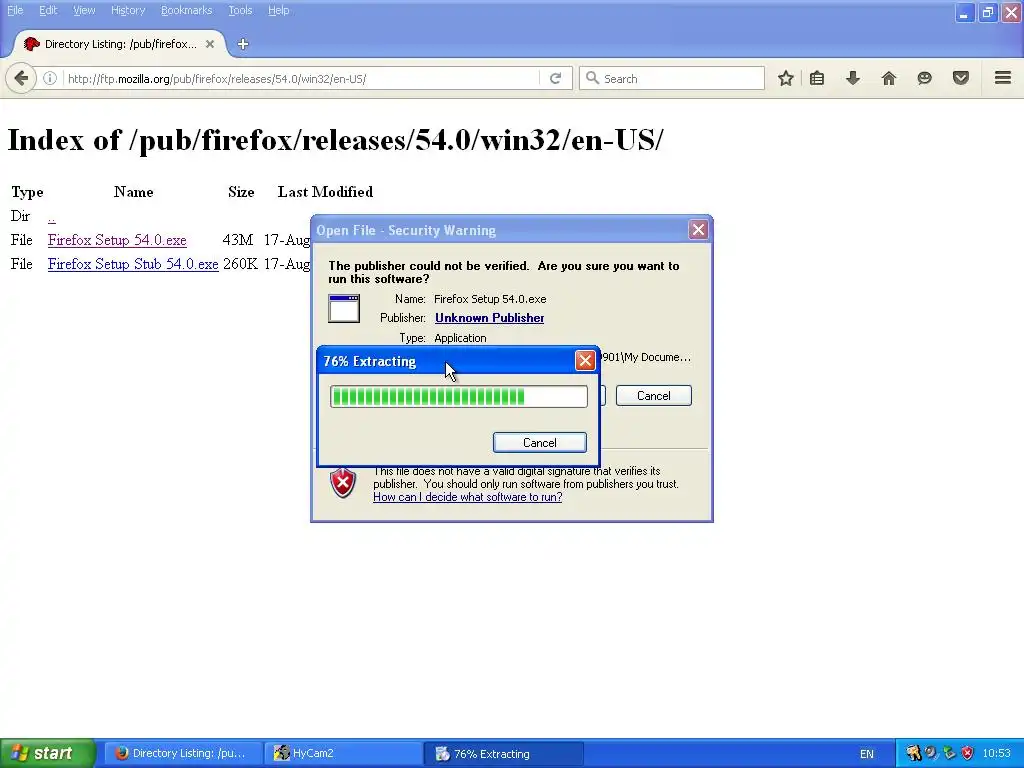
Task: Open the smiley chat toolbar icon
Action: click(924, 78)
